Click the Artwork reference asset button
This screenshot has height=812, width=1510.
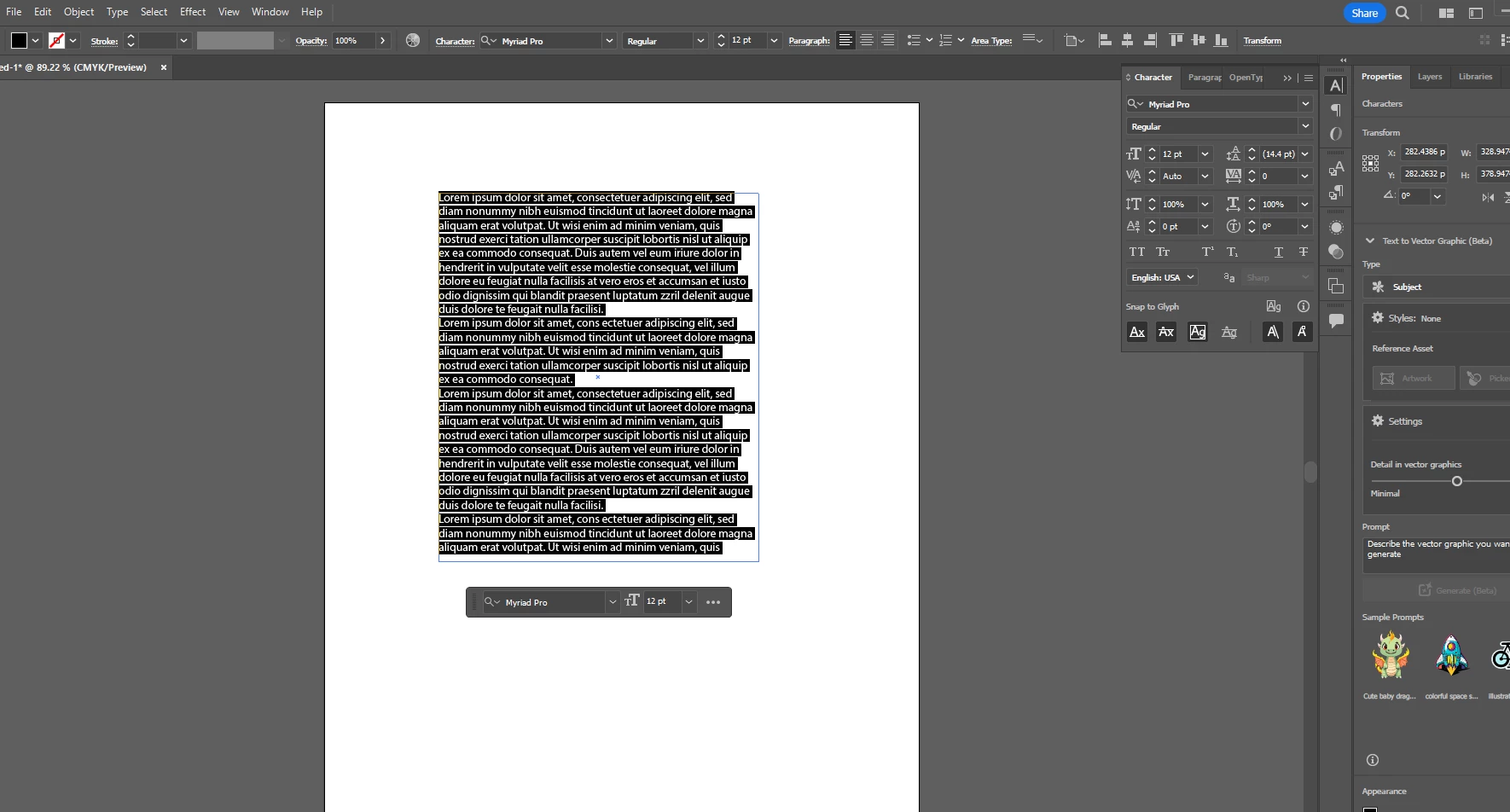click(1413, 378)
